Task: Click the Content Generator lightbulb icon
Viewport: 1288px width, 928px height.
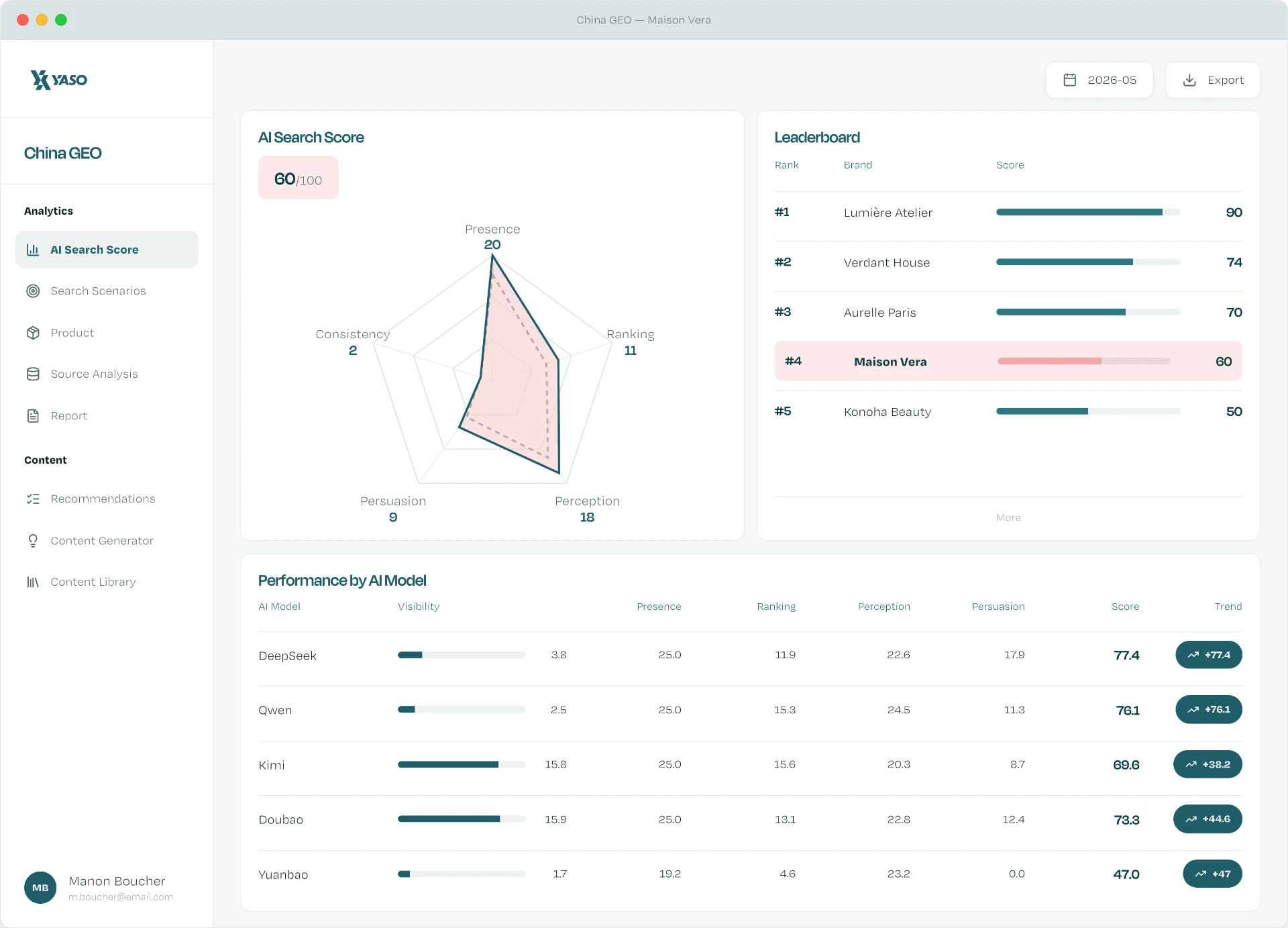Action: click(33, 541)
